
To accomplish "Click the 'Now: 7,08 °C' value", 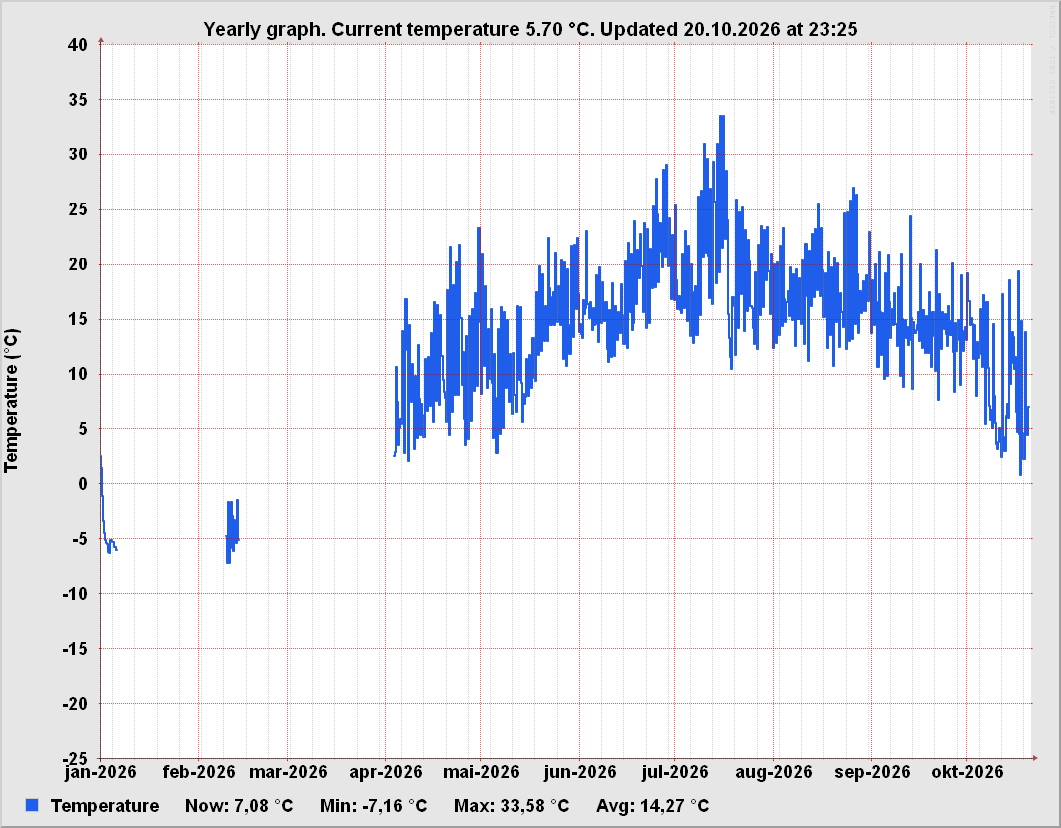I will (239, 806).
